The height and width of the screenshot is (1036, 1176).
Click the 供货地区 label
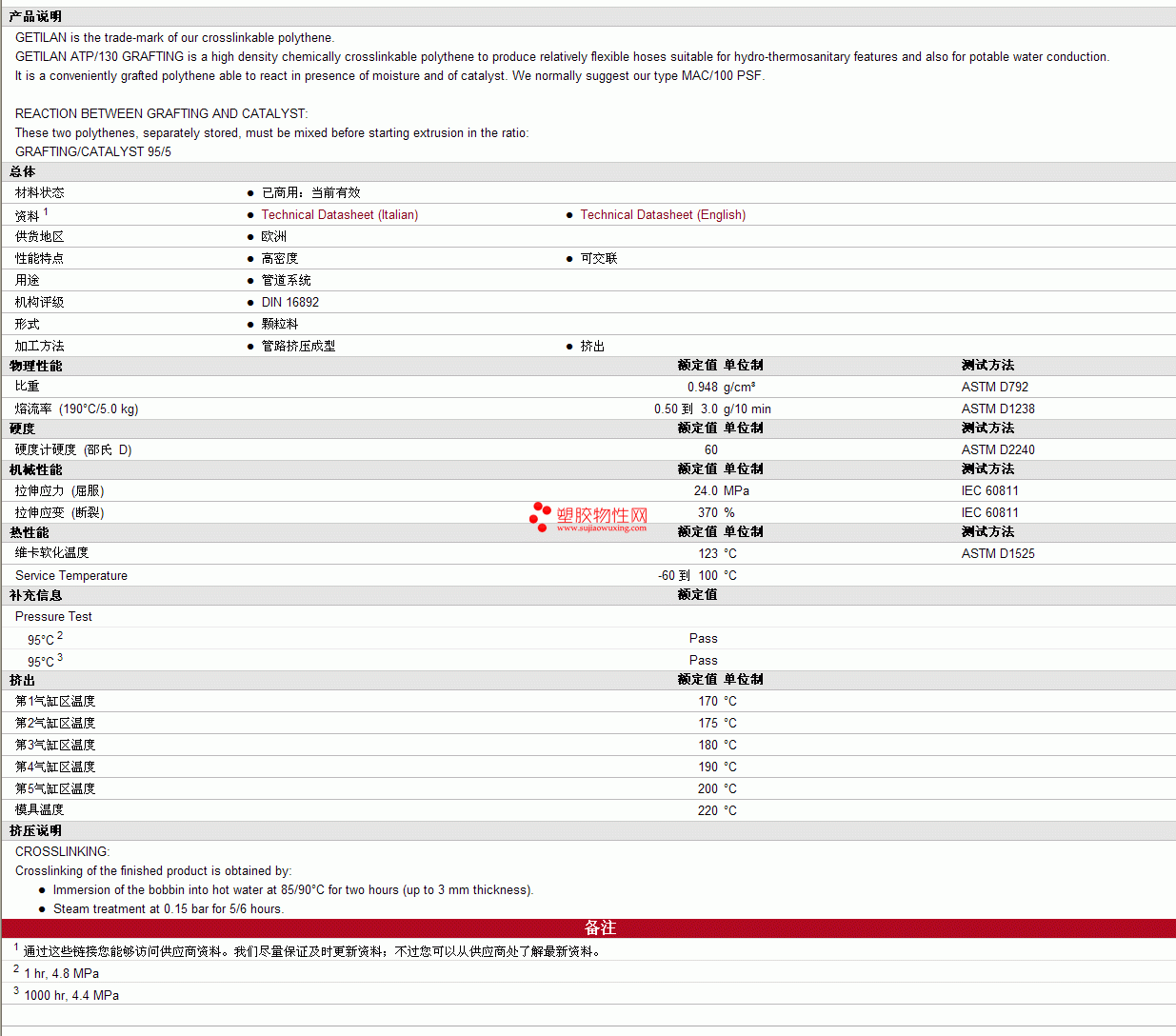click(x=40, y=236)
